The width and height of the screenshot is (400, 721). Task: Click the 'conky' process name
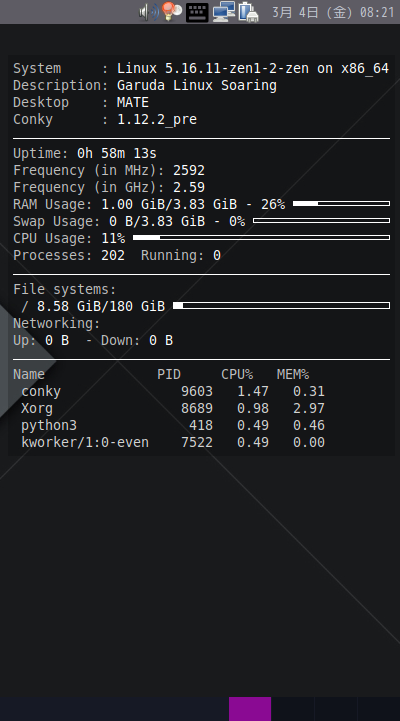41,391
